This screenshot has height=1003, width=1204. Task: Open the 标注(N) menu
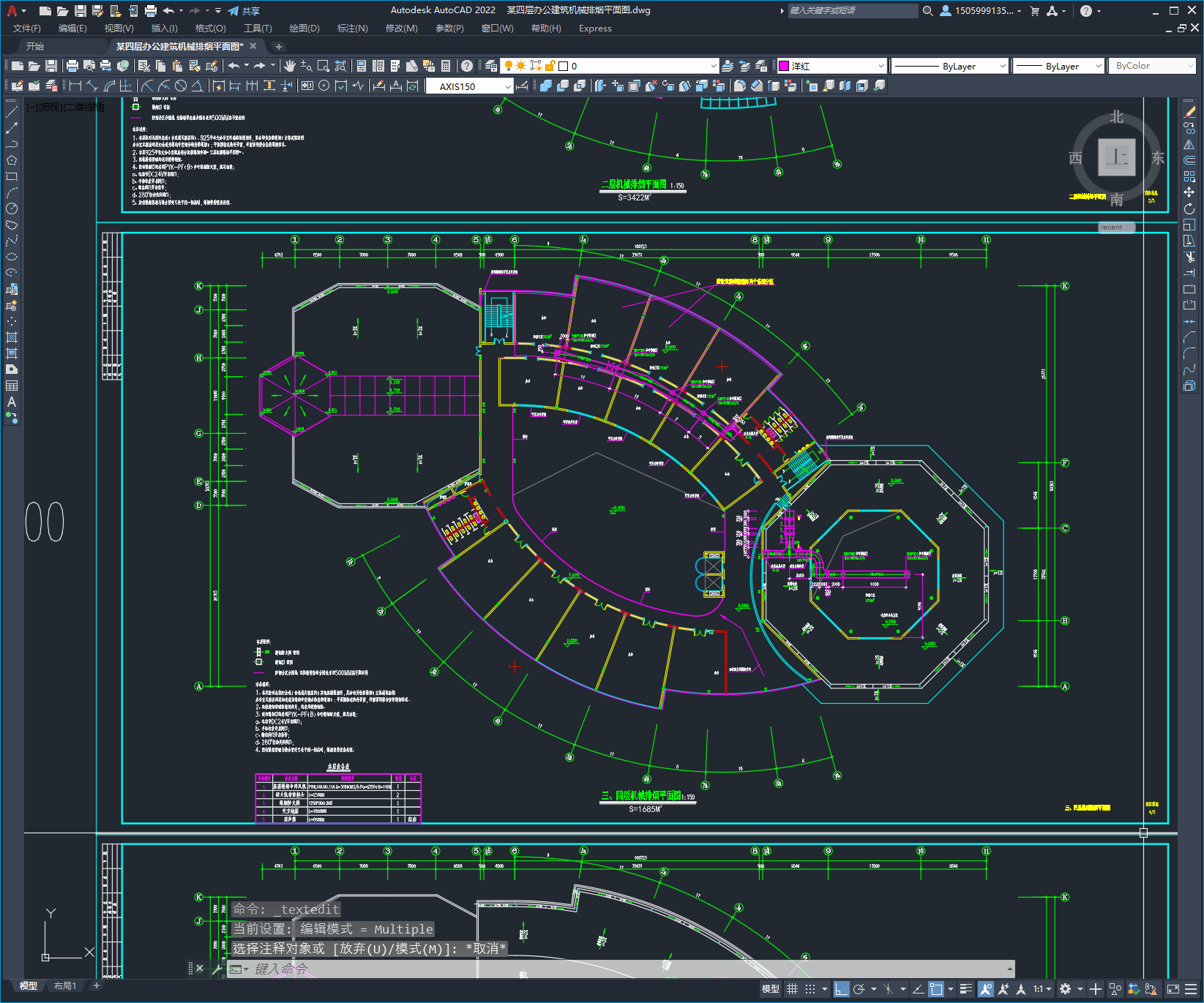click(352, 29)
